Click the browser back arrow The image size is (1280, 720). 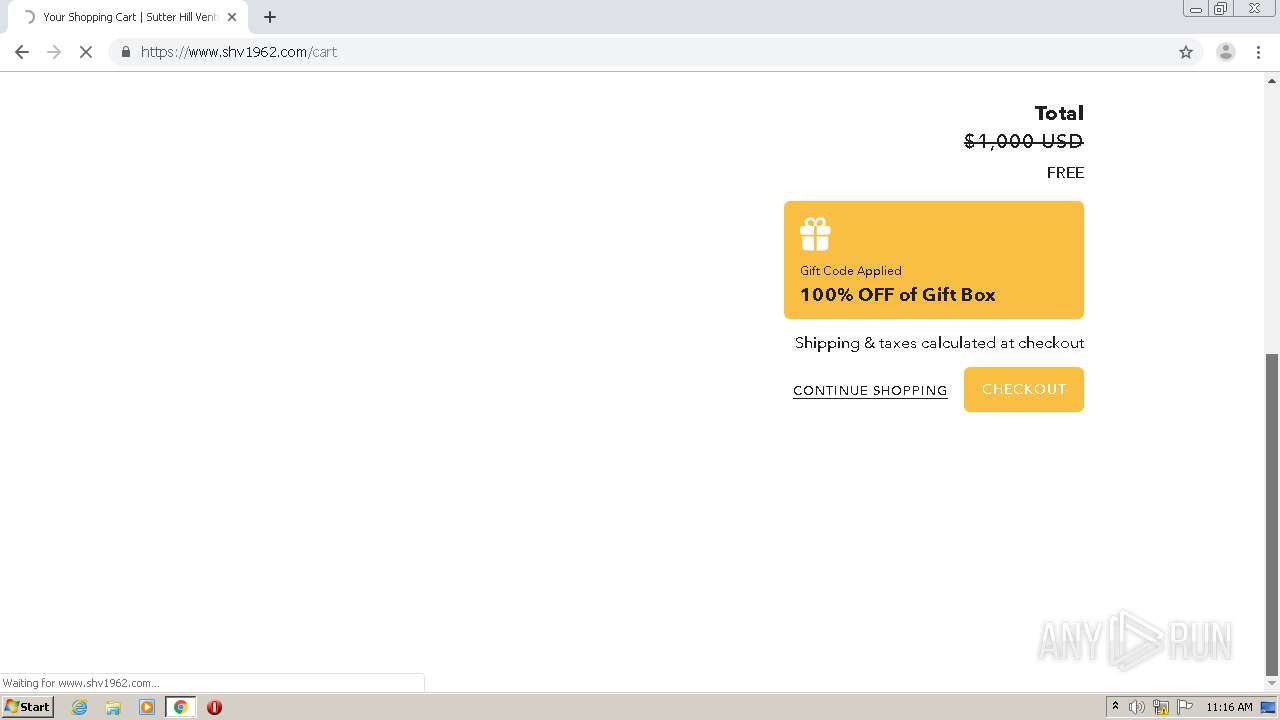(22, 52)
